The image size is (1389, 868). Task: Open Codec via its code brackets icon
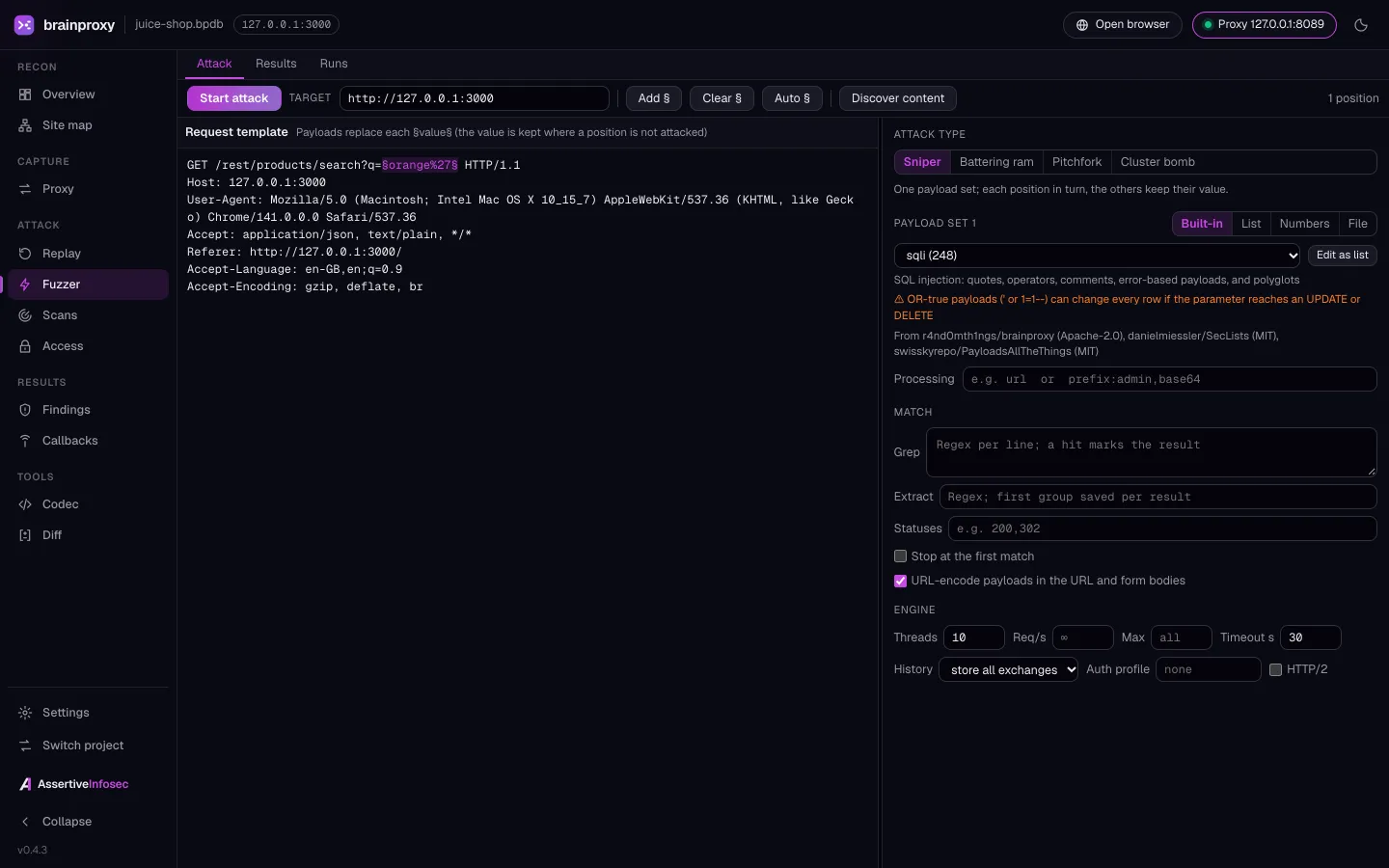pyautogui.click(x=25, y=504)
